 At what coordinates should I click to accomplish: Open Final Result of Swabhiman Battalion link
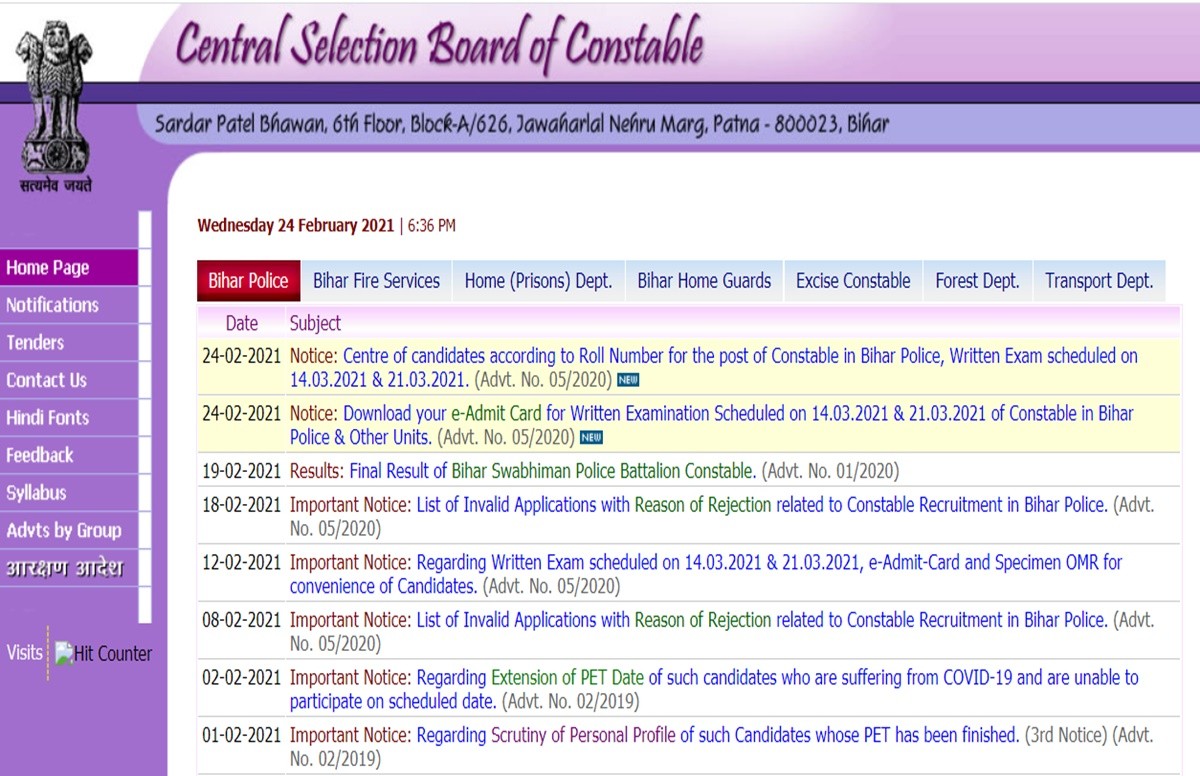(552, 470)
